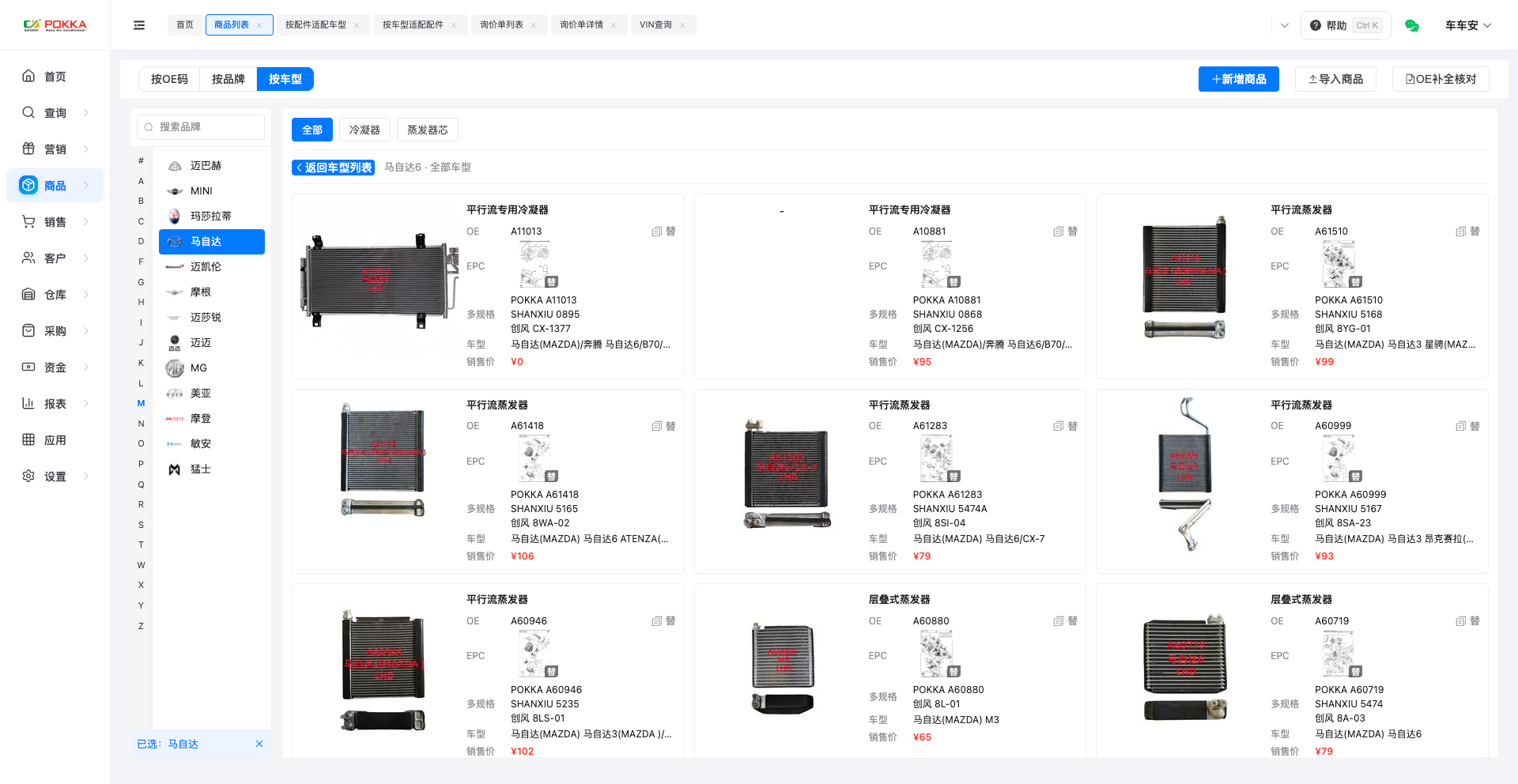Viewport: 1518px width, 784px height.
Task: Switch to the 按OE码 tab
Action: pyautogui.click(x=169, y=79)
